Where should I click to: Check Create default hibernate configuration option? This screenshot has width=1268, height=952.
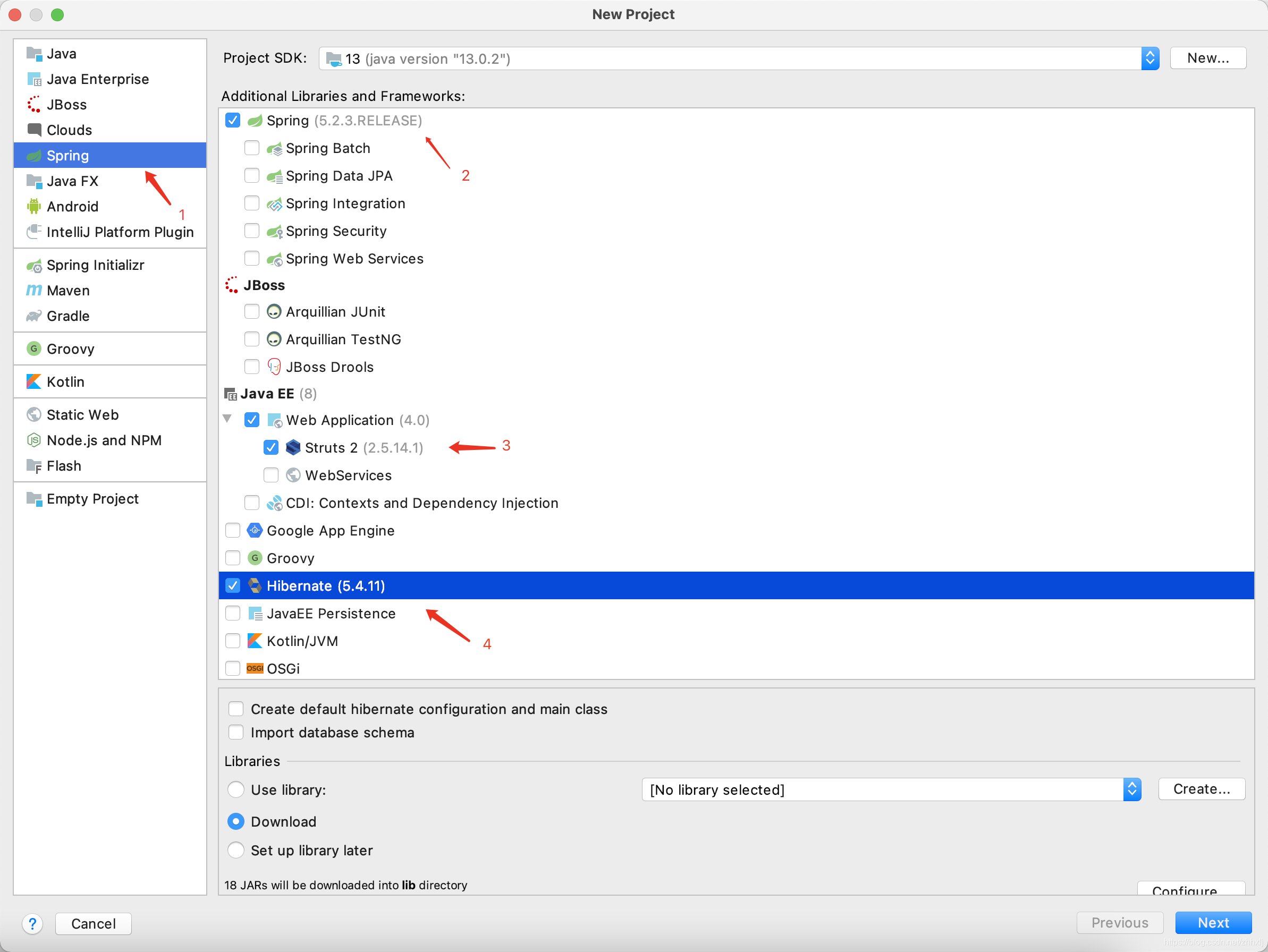click(x=236, y=709)
